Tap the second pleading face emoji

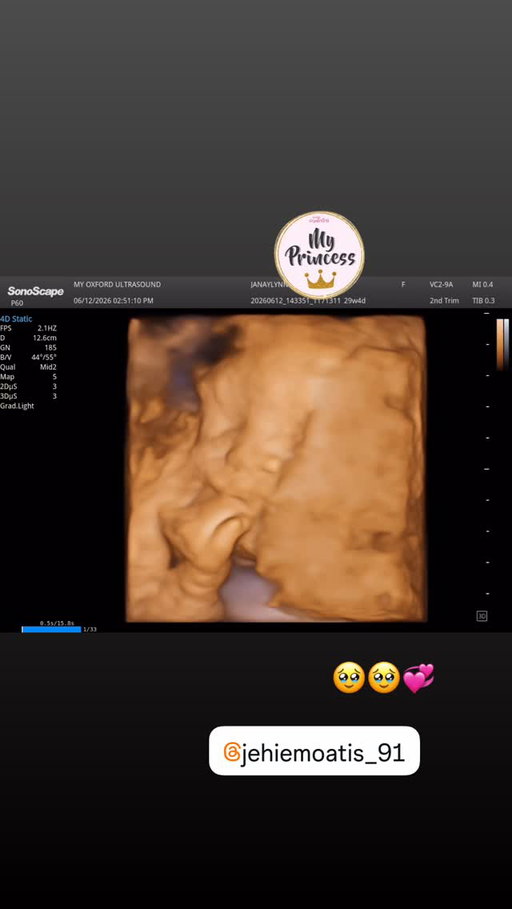tap(384, 678)
